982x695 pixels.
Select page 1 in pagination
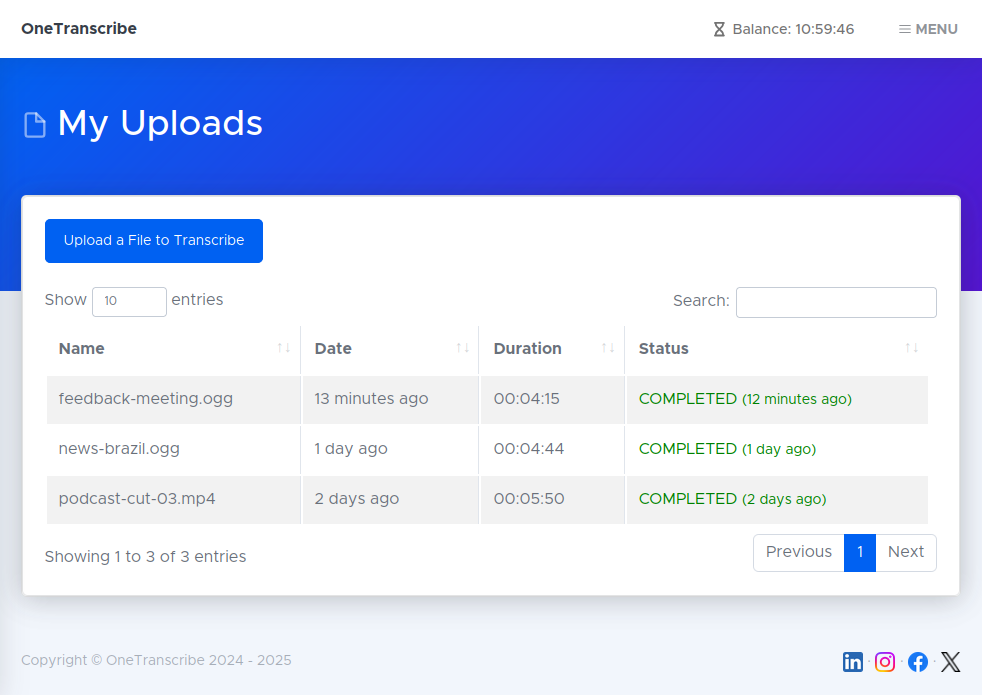coord(860,552)
